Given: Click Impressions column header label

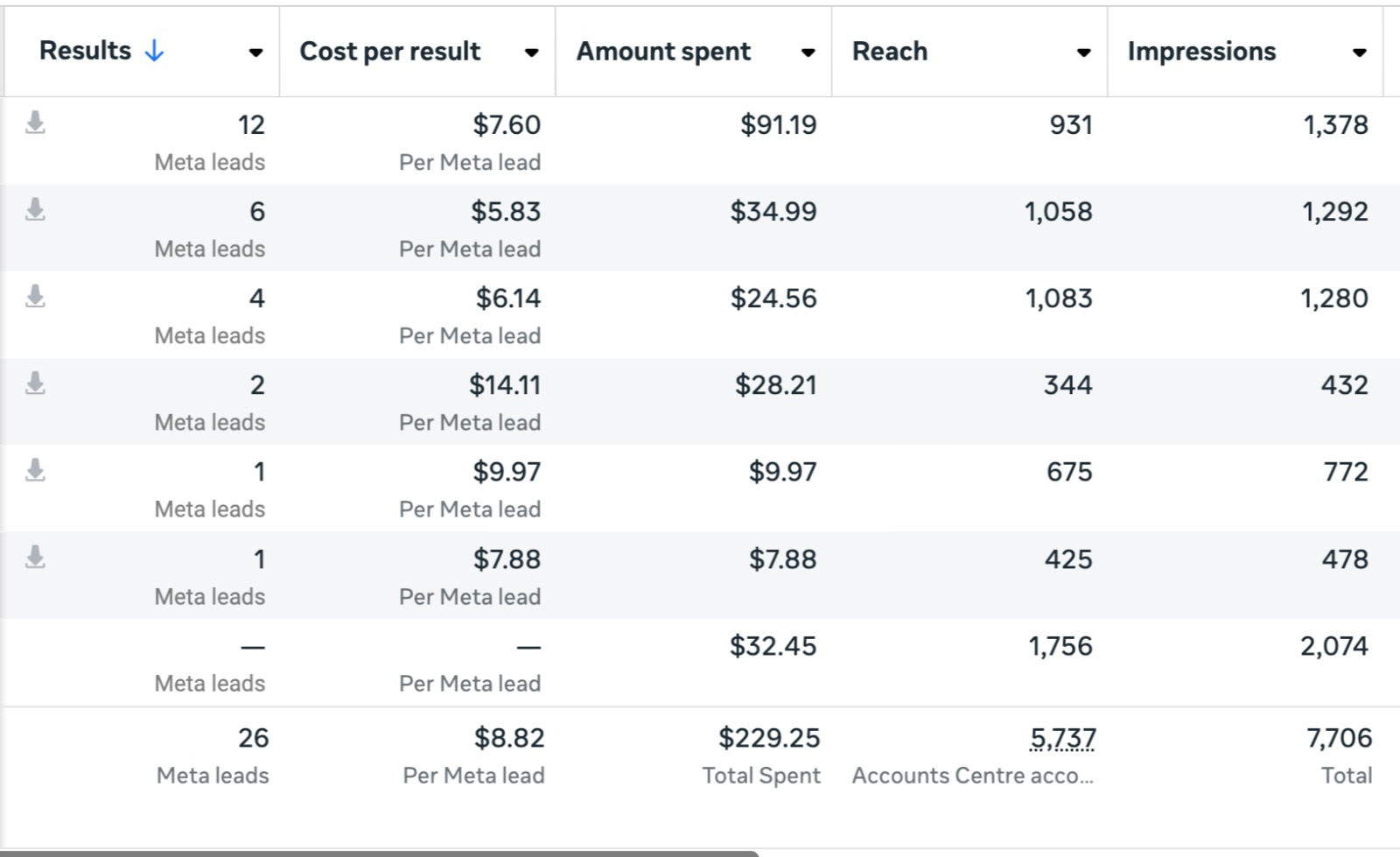Looking at the screenshot, I should (1201, 52).
